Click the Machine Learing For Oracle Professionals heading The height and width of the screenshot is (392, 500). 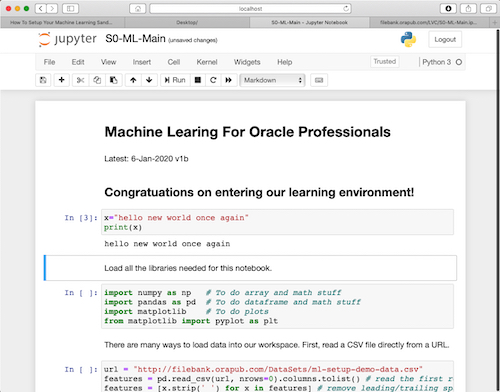247,132
